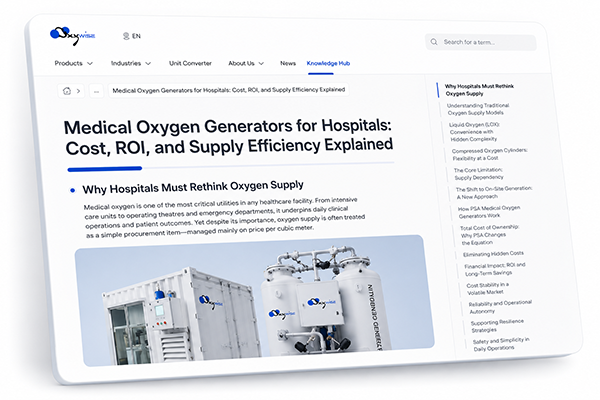
Task: Click the article title breadcrumb
Action: [229, 90]
